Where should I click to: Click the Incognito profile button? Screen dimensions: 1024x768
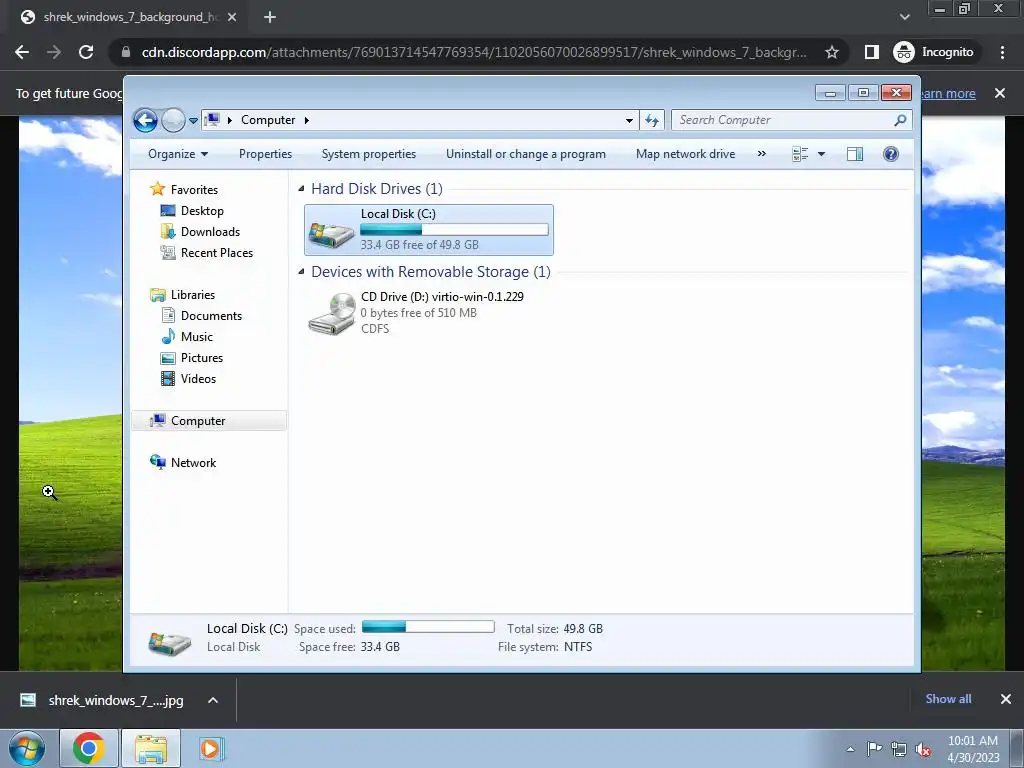click(x=934, y=52)
